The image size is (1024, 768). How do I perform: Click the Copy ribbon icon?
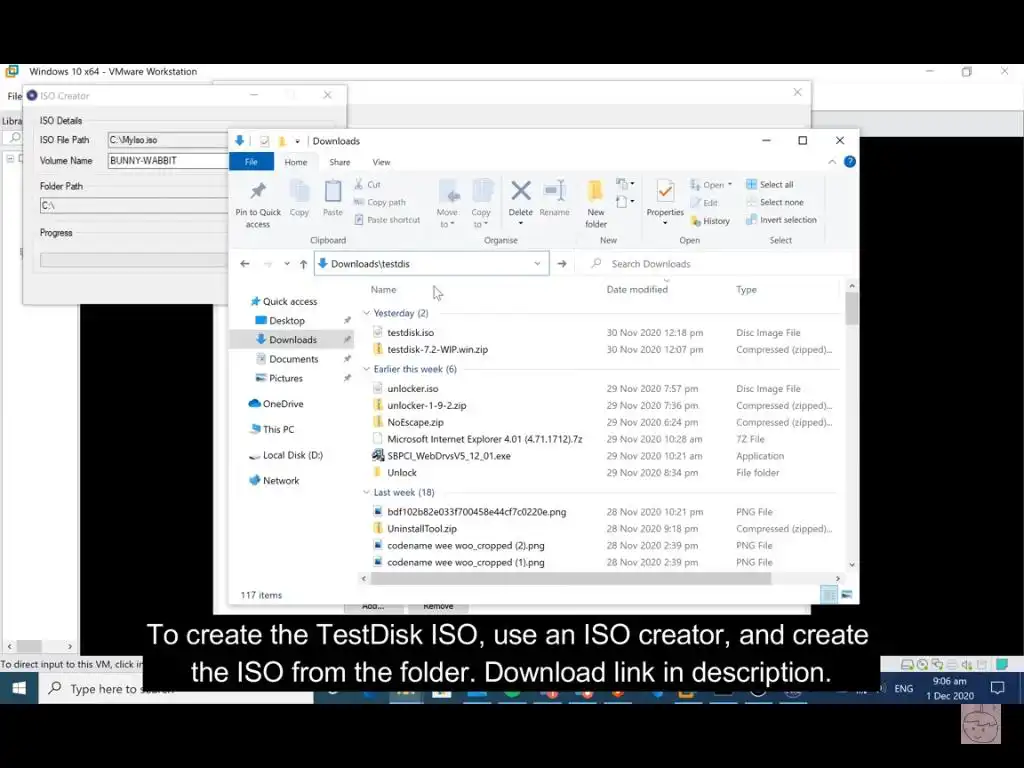299,192
